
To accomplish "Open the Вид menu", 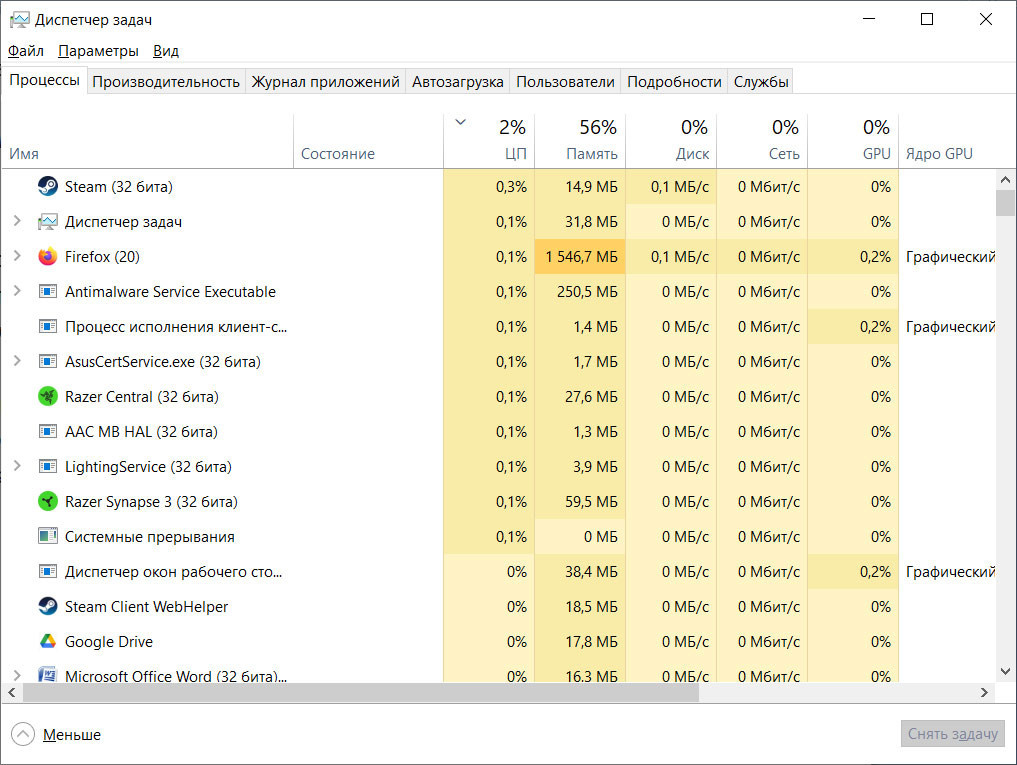I will coord(166,51).
